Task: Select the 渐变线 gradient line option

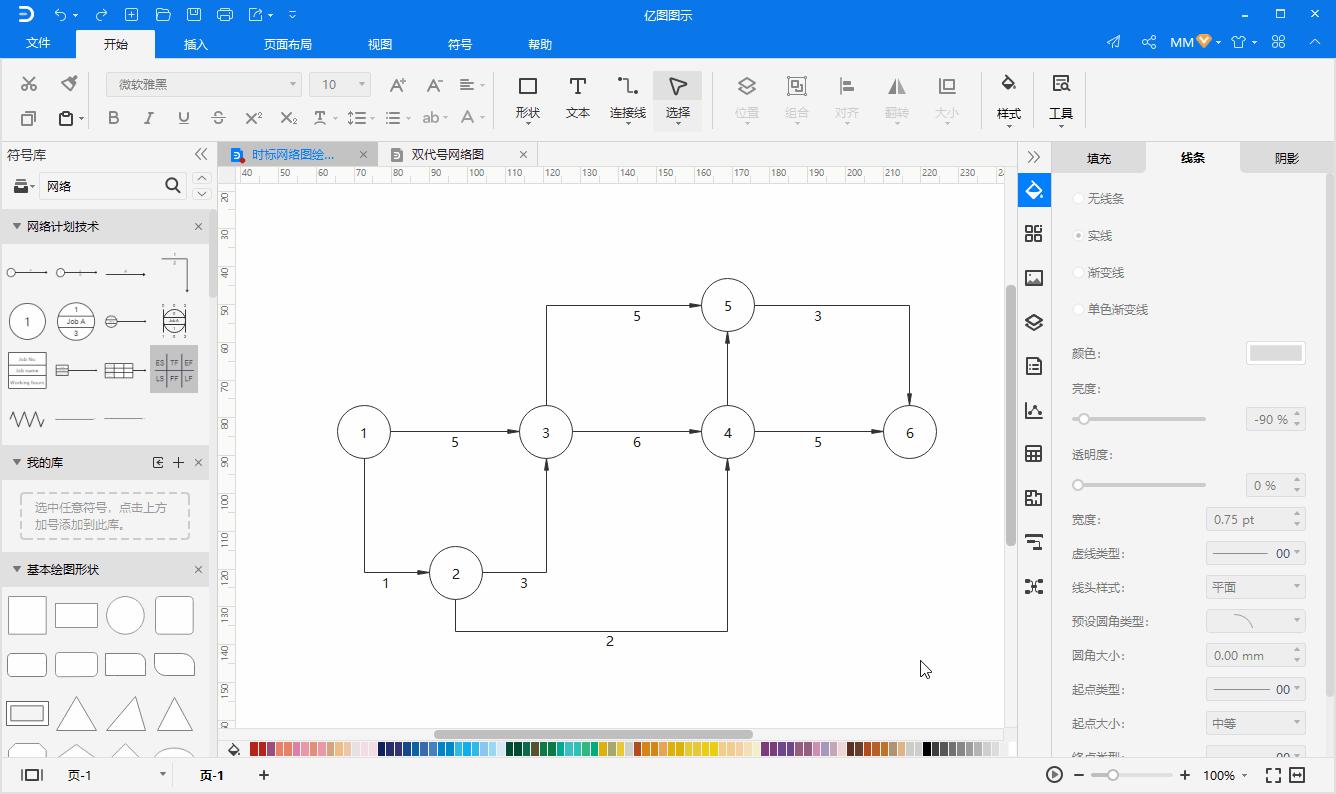Action: 1098,273
